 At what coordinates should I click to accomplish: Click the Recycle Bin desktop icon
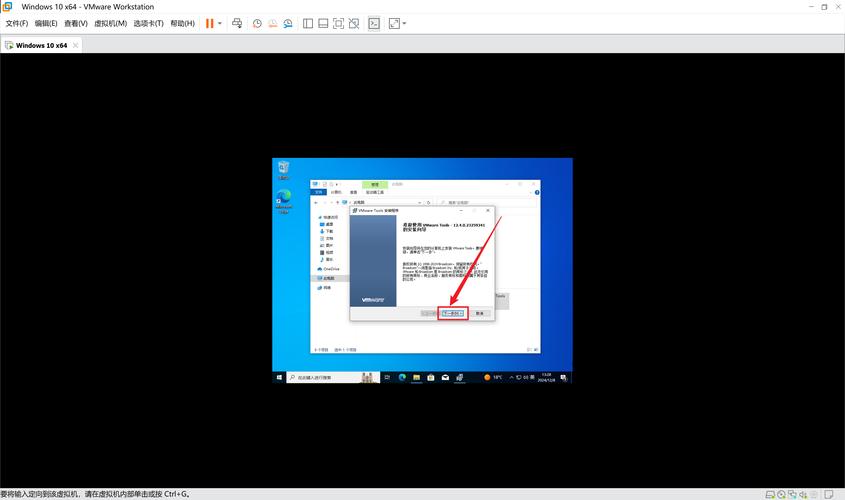pyautogui.click(x=284, y=168)
